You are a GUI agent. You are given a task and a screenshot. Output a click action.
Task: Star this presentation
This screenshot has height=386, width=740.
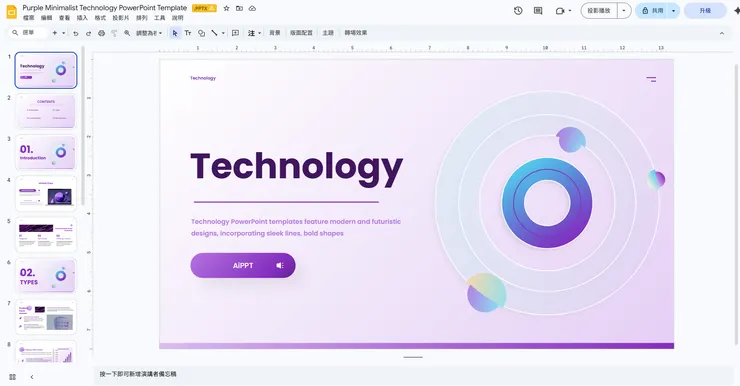coord(227,8)
